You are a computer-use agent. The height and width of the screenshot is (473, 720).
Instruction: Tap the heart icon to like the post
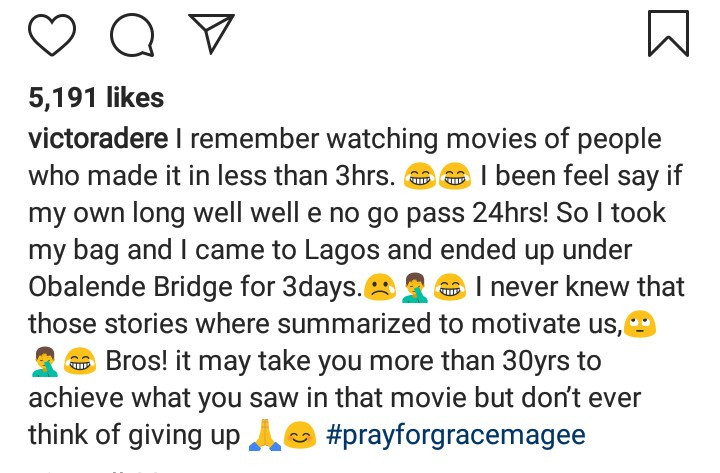coord(52,34)
